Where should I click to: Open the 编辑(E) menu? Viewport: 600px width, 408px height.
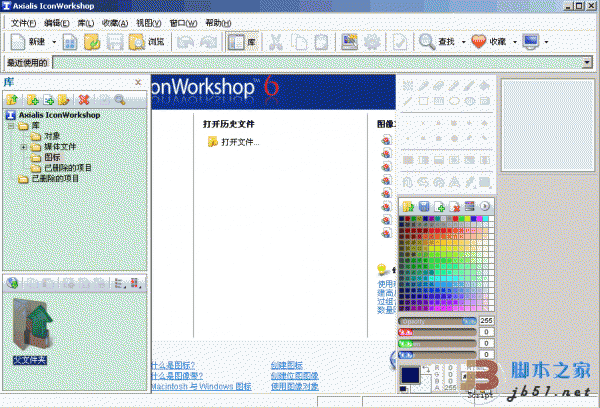[x=57, y=23]
